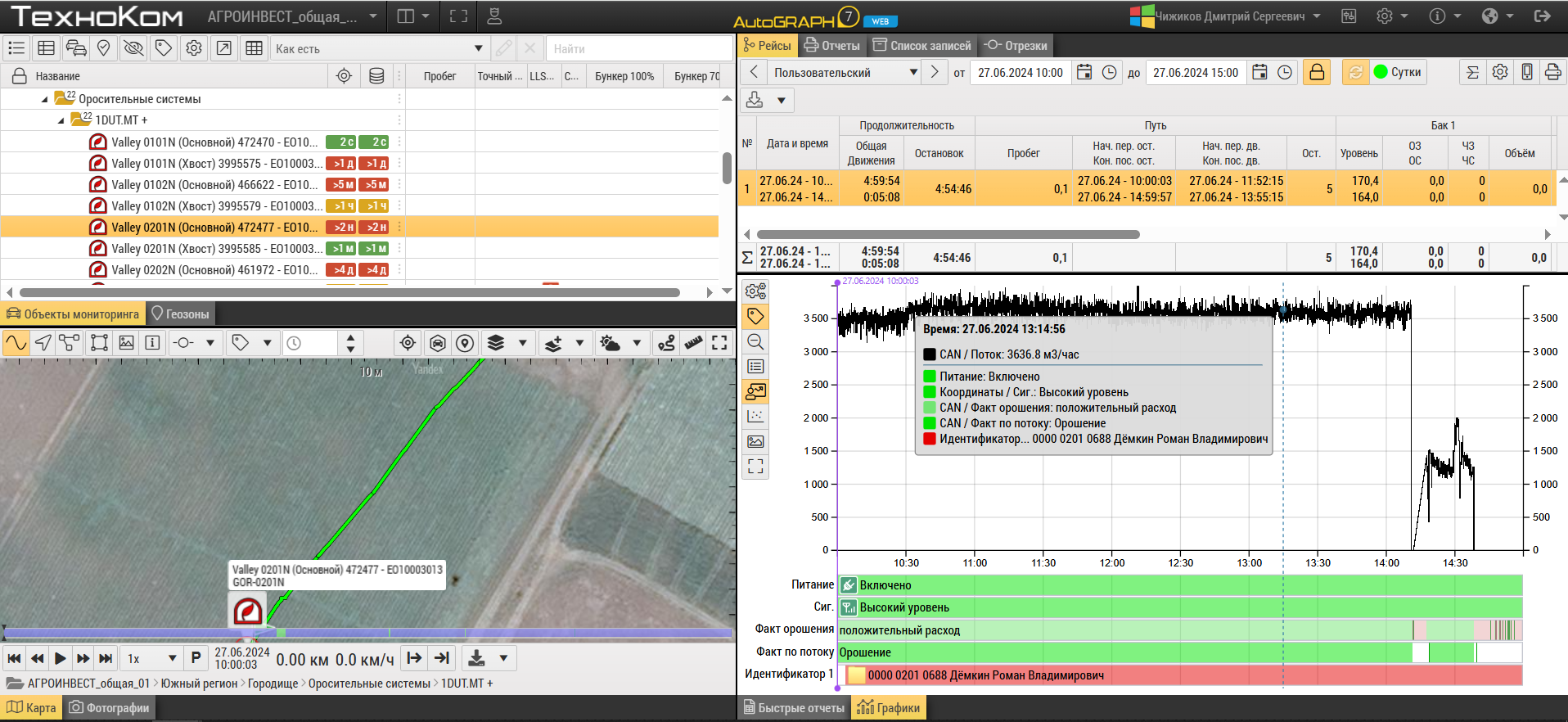1568x722 pixels.
Task: Collapse the 1DUT.MT + folder
Action: click(61, 120)
